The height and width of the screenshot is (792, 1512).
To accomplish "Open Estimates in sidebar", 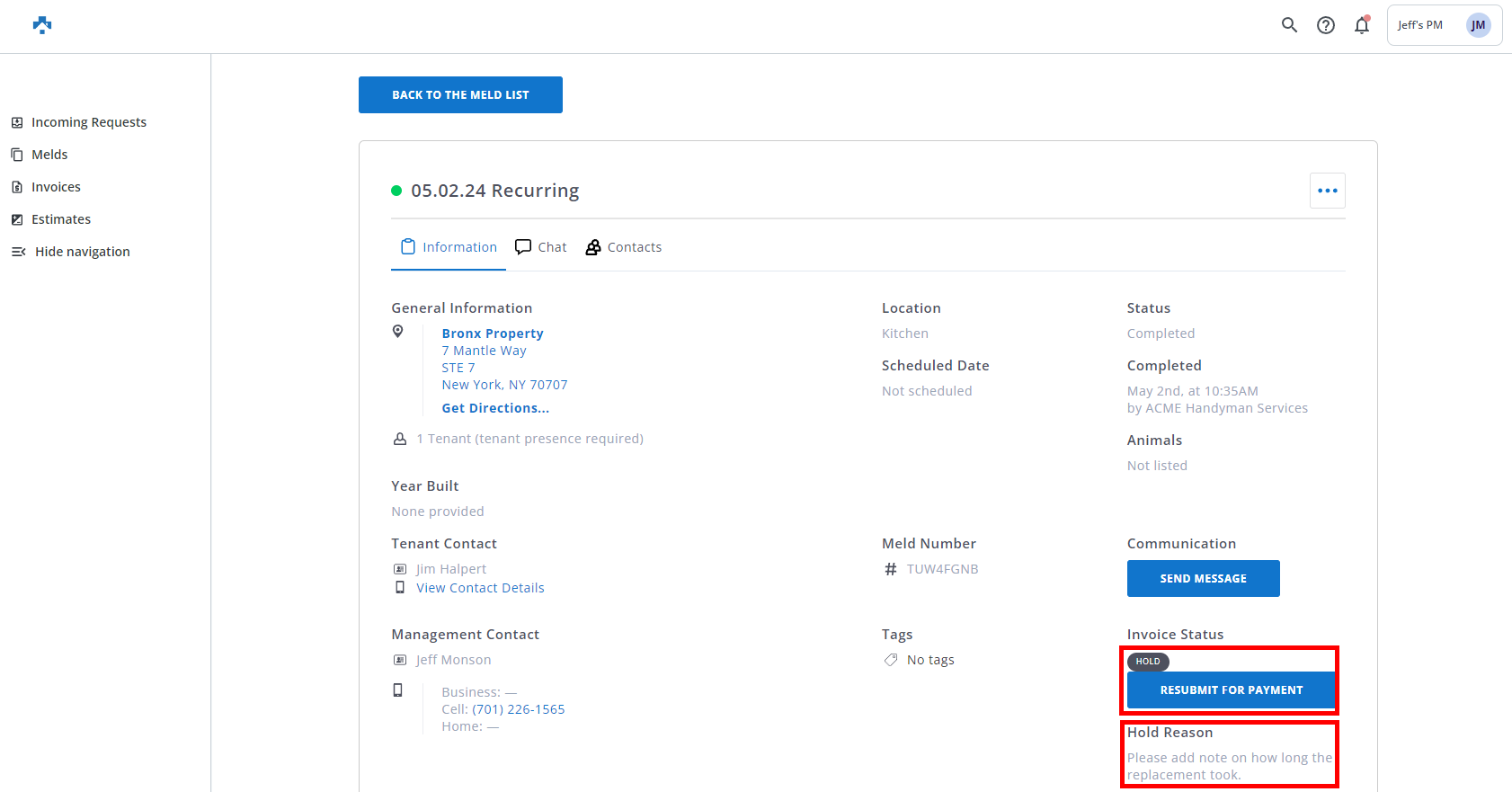I will 61,219.
